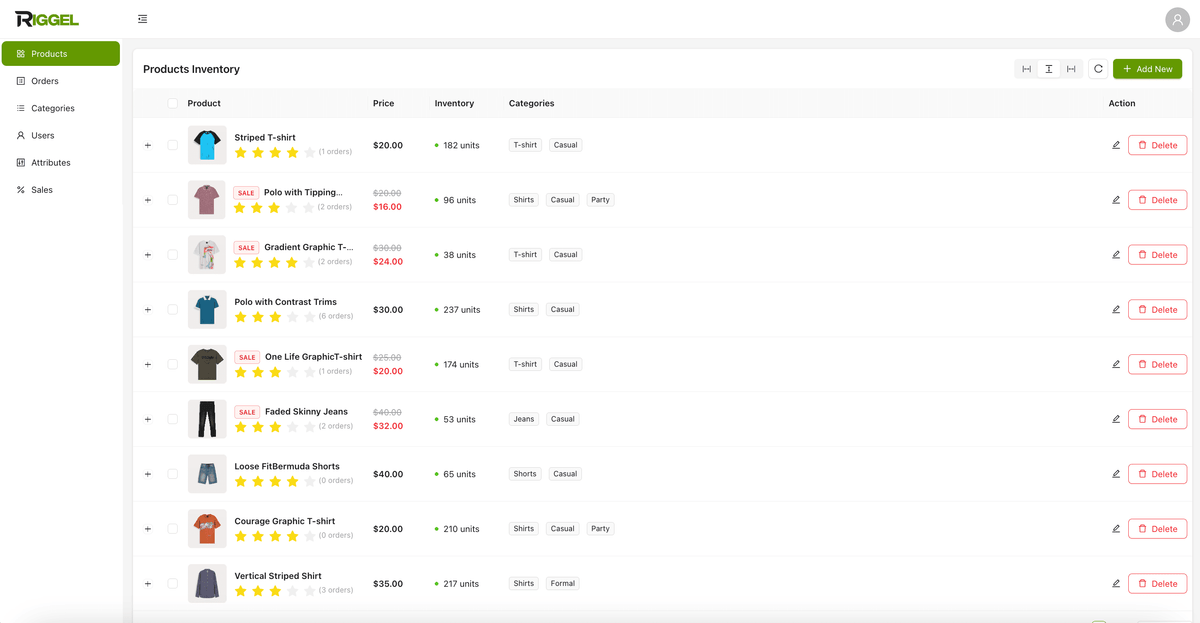Select the Attributes icon in the sidebar
Image resolution: width=1200 pixels, height=623 pixels.
[22, 162]
